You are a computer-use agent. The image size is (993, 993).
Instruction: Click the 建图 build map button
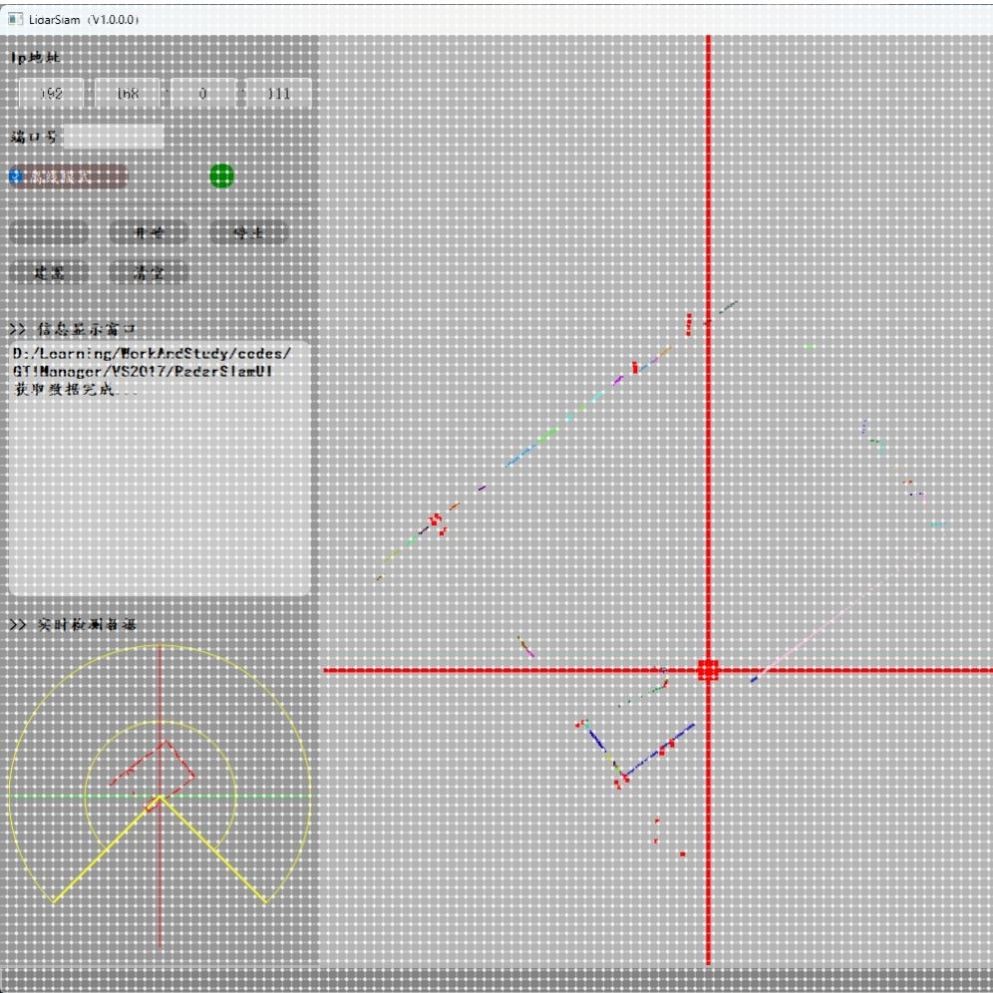[49, 272]
